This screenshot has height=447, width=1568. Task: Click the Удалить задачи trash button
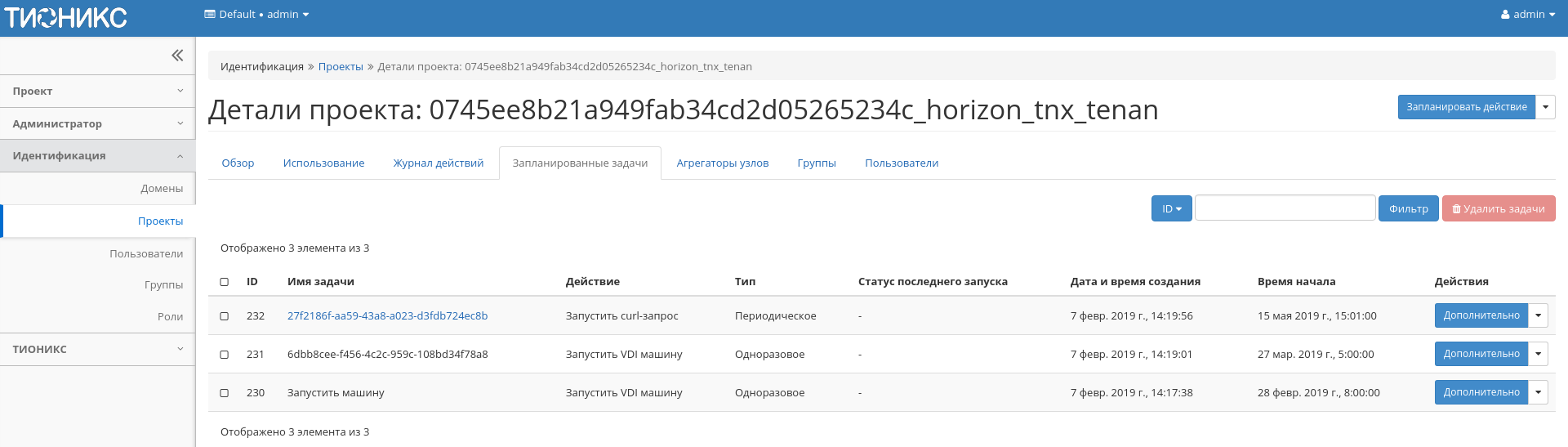pos(1498,209)
